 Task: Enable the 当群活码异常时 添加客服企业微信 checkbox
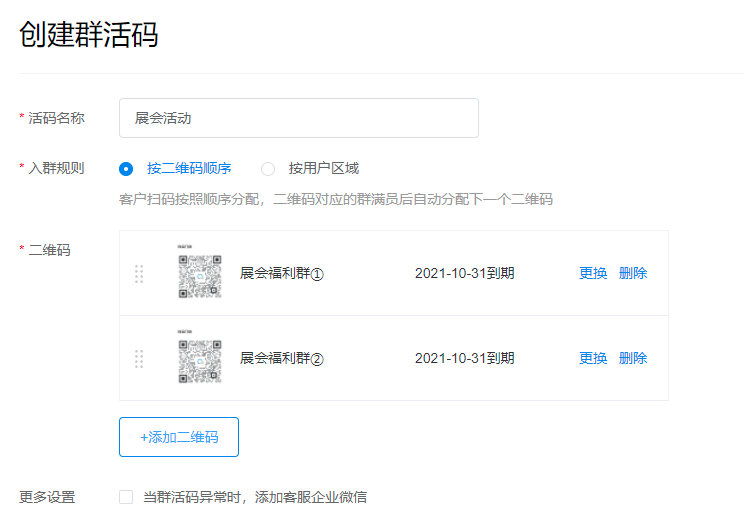tap(126, 497)
